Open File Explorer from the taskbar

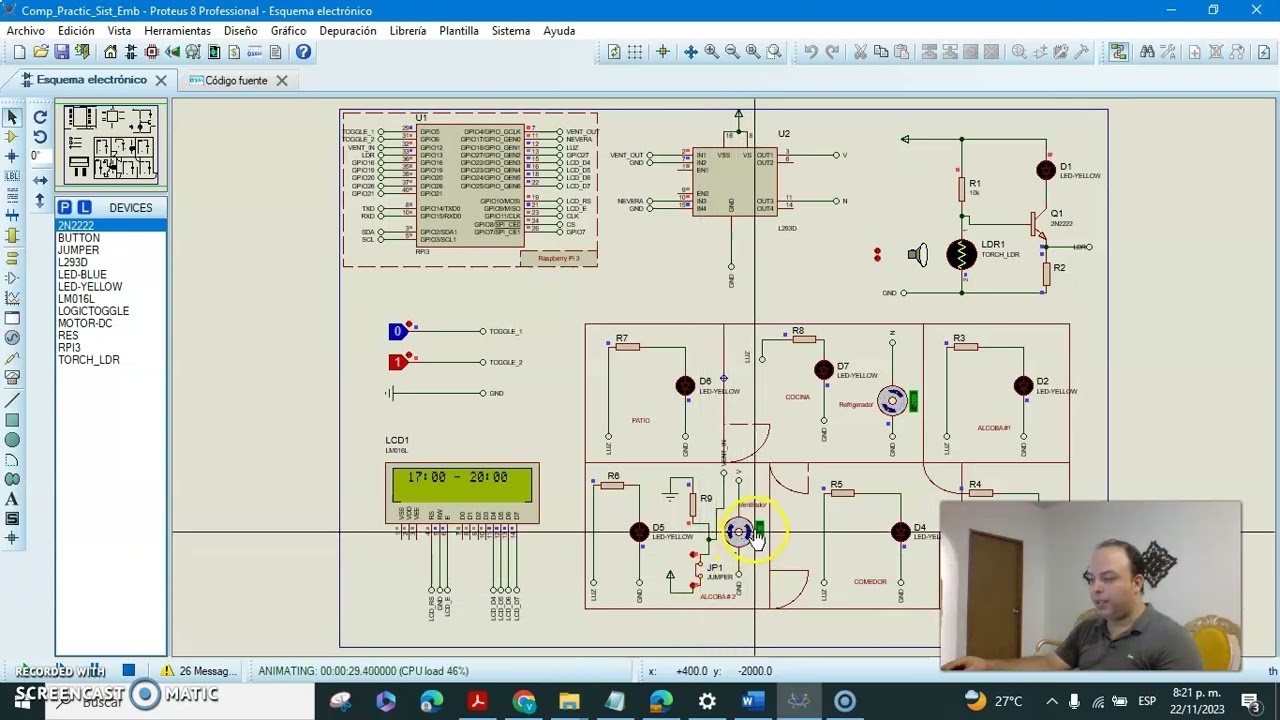[x=569, y=702]
